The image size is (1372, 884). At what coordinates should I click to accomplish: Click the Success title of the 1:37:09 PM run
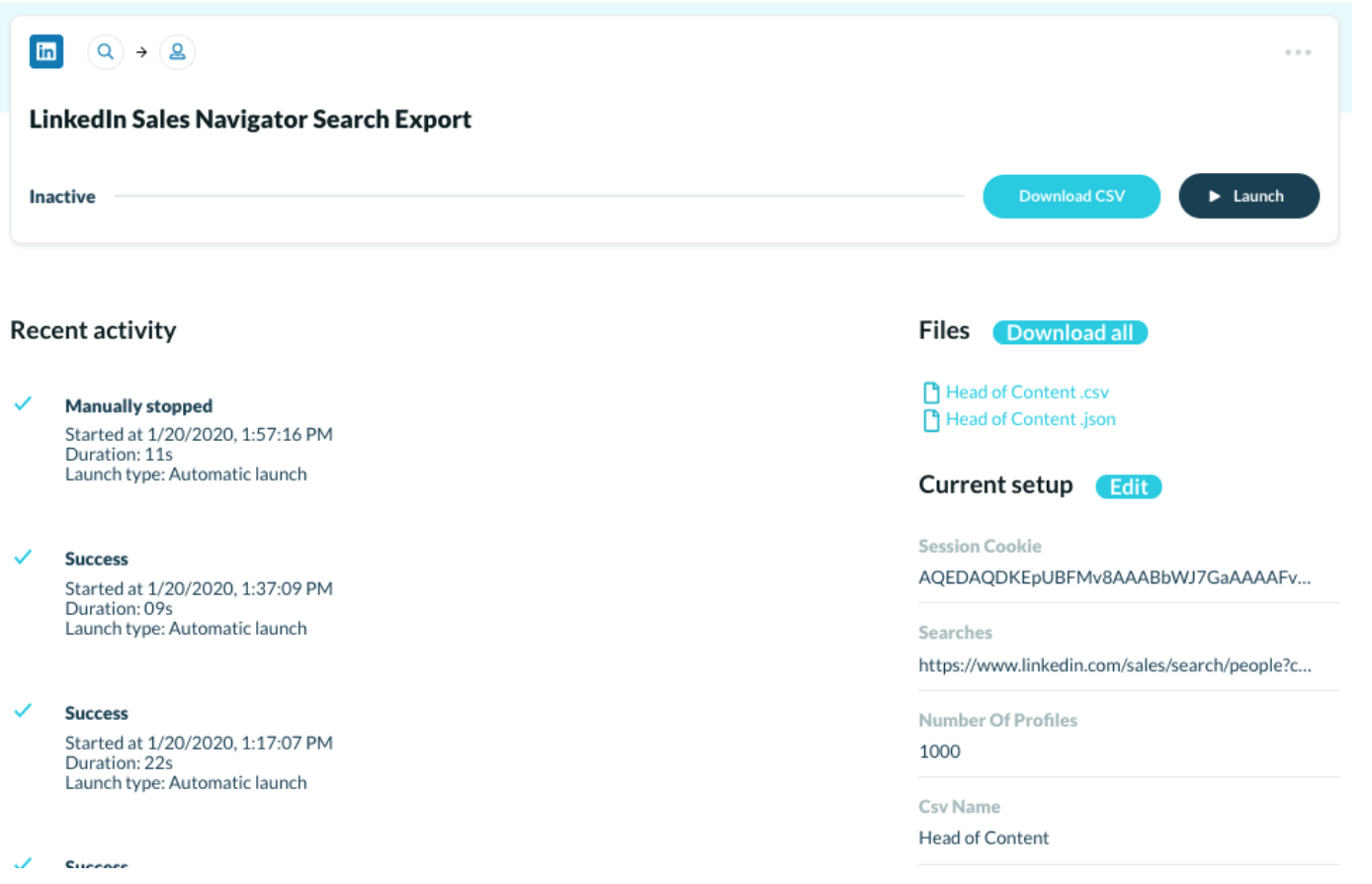pos(97,559)
